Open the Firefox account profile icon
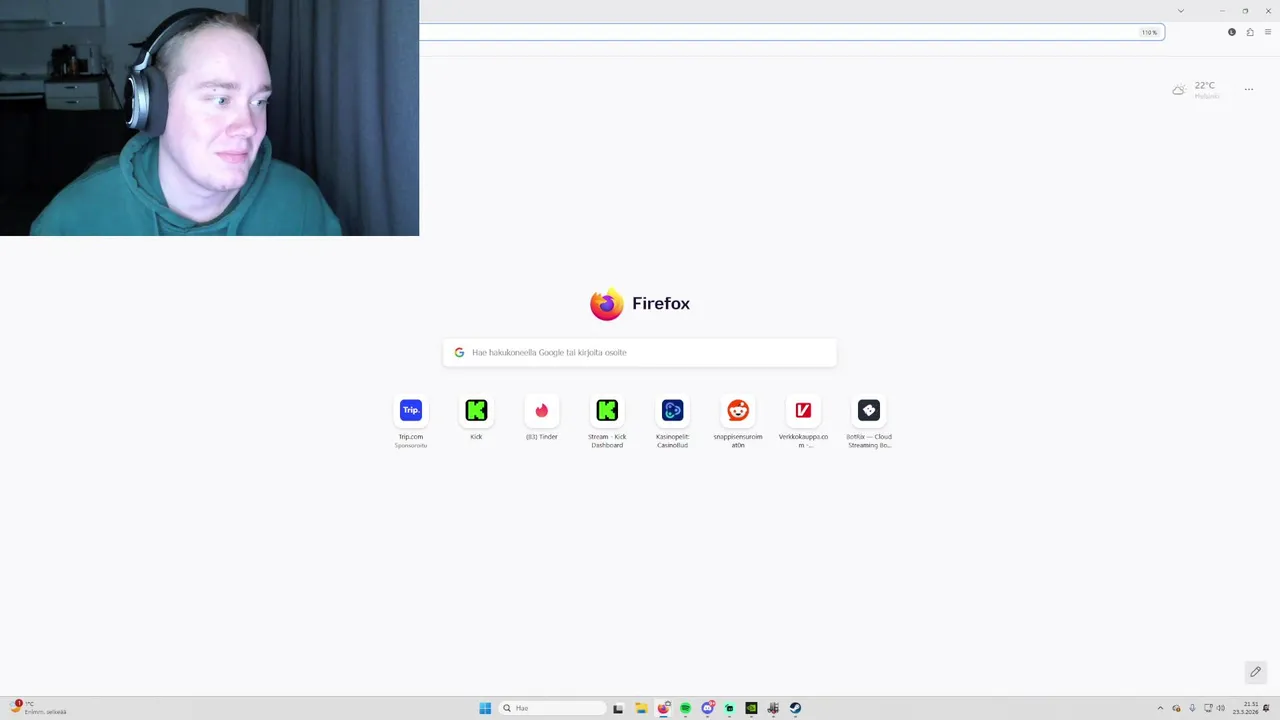This screenshot has width=1280, height=720. point(1232,32)
